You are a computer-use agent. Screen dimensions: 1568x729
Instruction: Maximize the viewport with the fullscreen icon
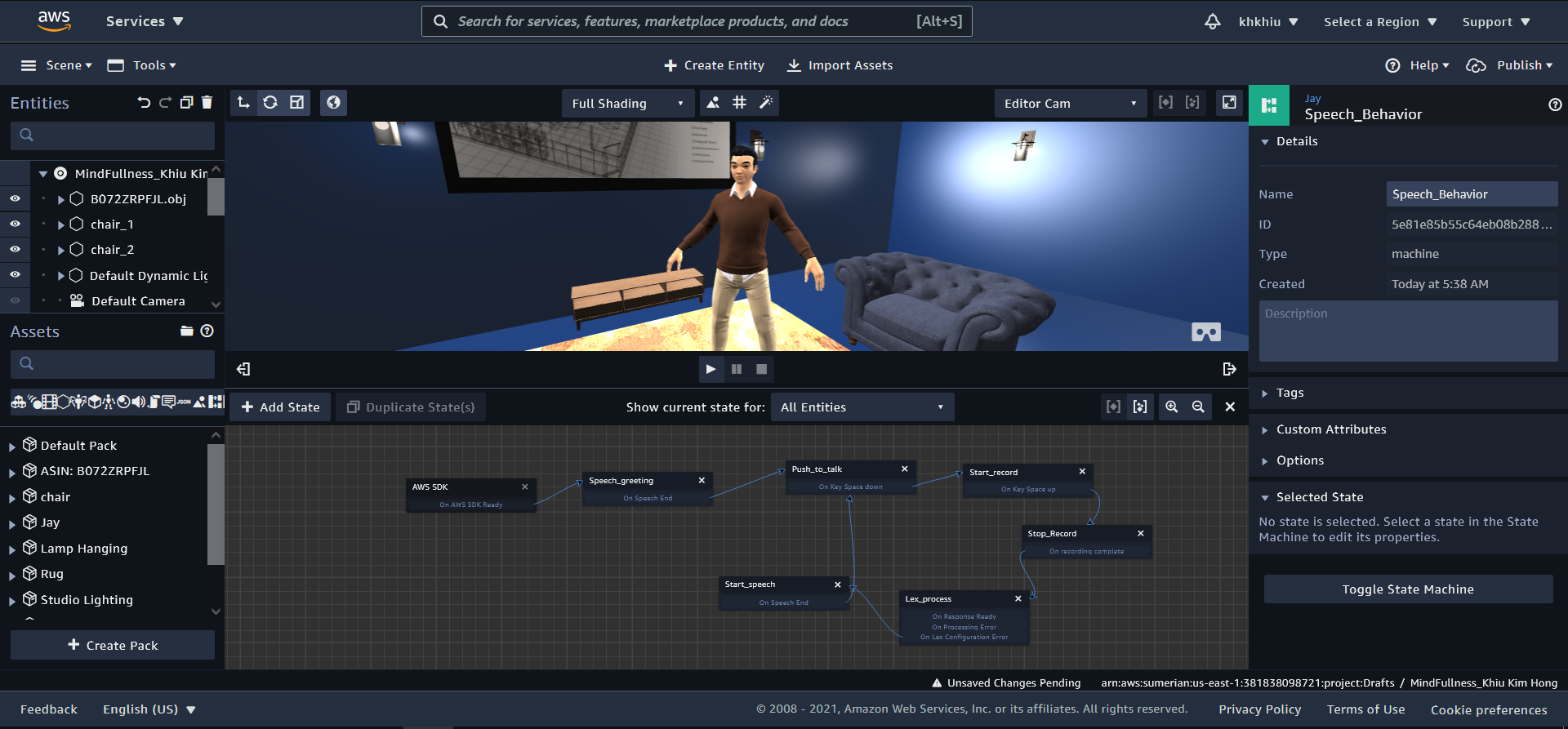(1229, 103)
